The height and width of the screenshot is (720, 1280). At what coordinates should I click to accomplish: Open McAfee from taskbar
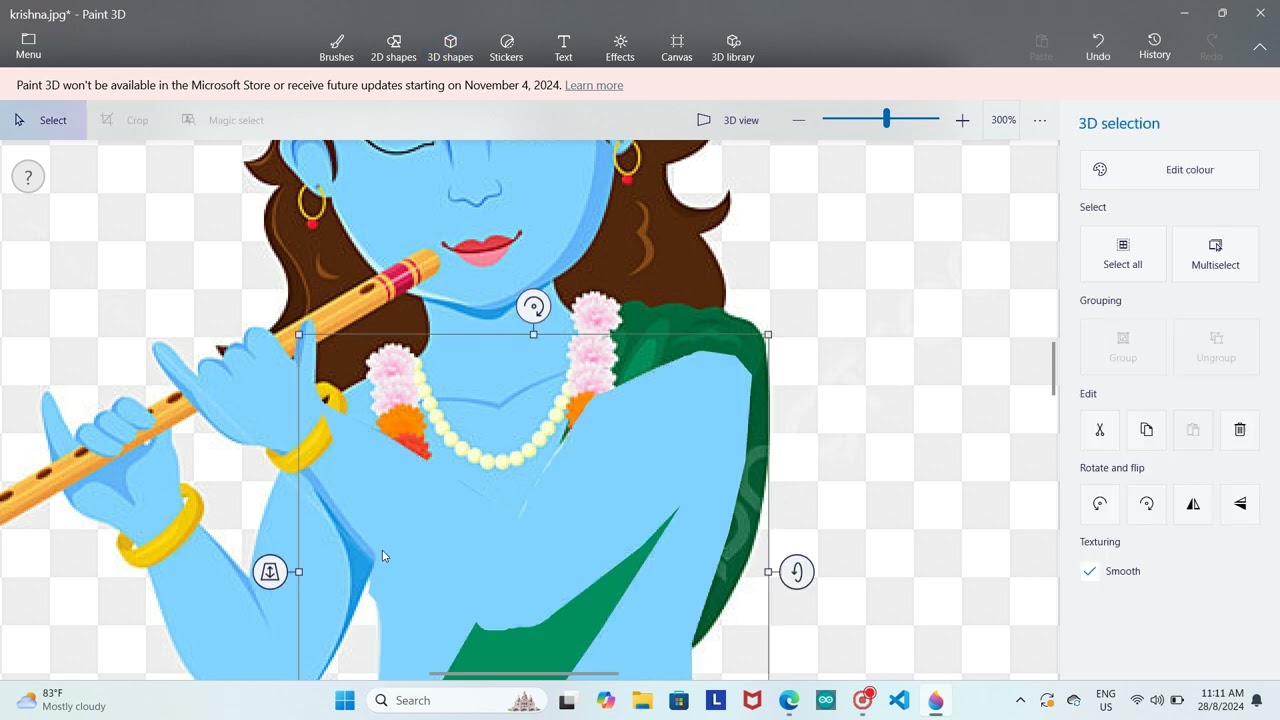point(752,700)
